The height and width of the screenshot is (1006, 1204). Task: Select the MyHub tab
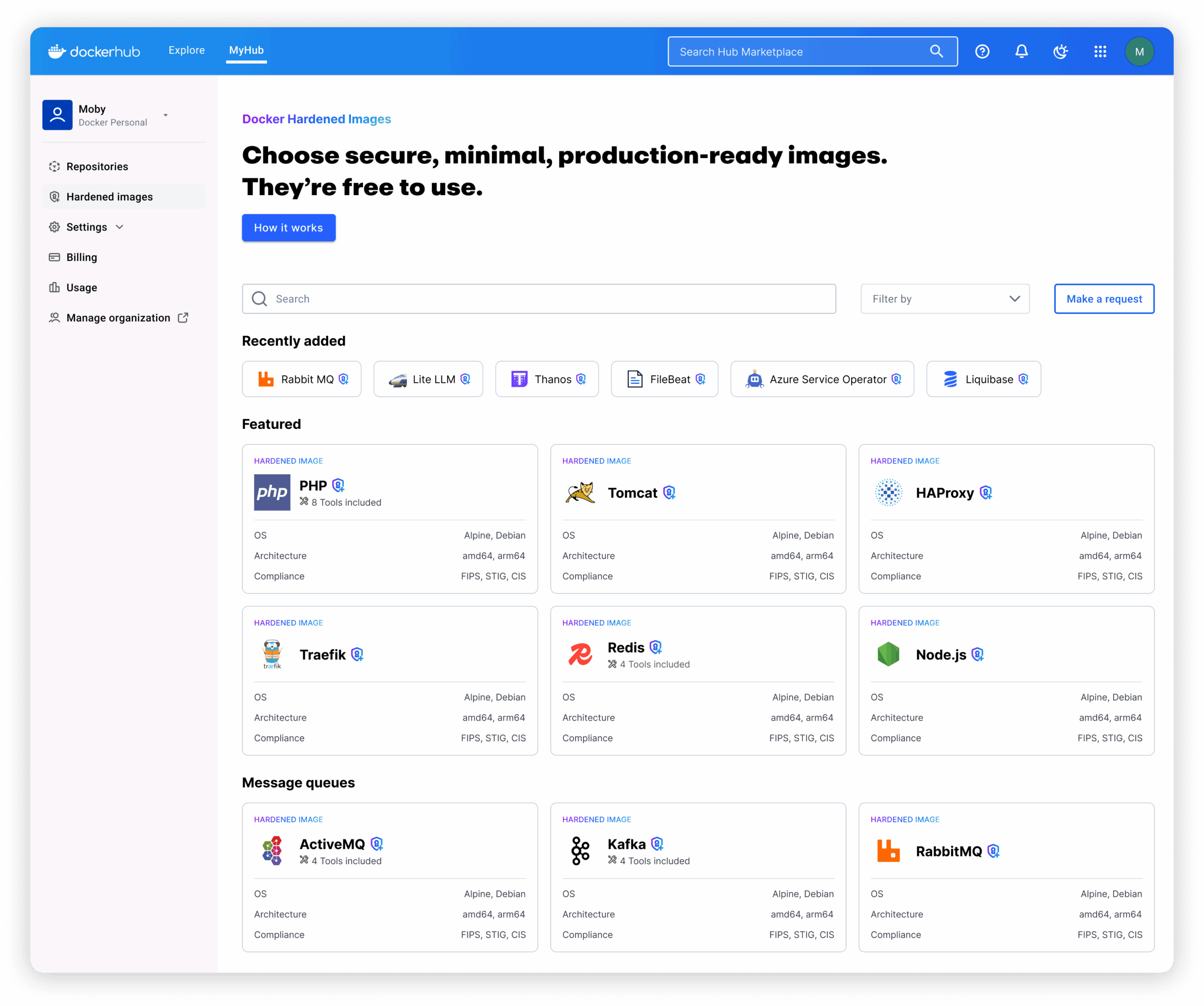(246, 50)
